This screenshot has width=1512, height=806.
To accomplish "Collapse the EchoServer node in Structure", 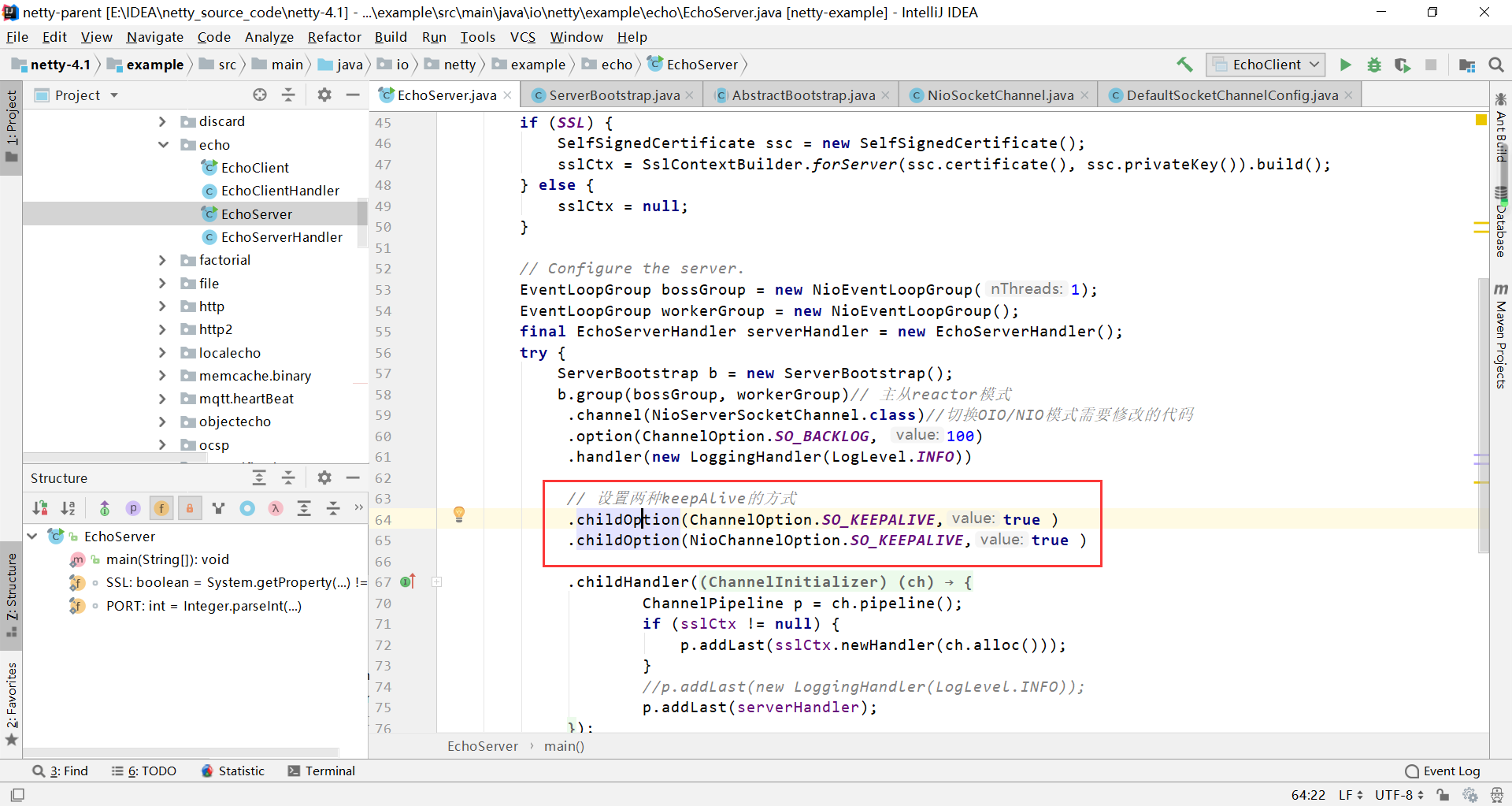I will [x=33, y=536].
